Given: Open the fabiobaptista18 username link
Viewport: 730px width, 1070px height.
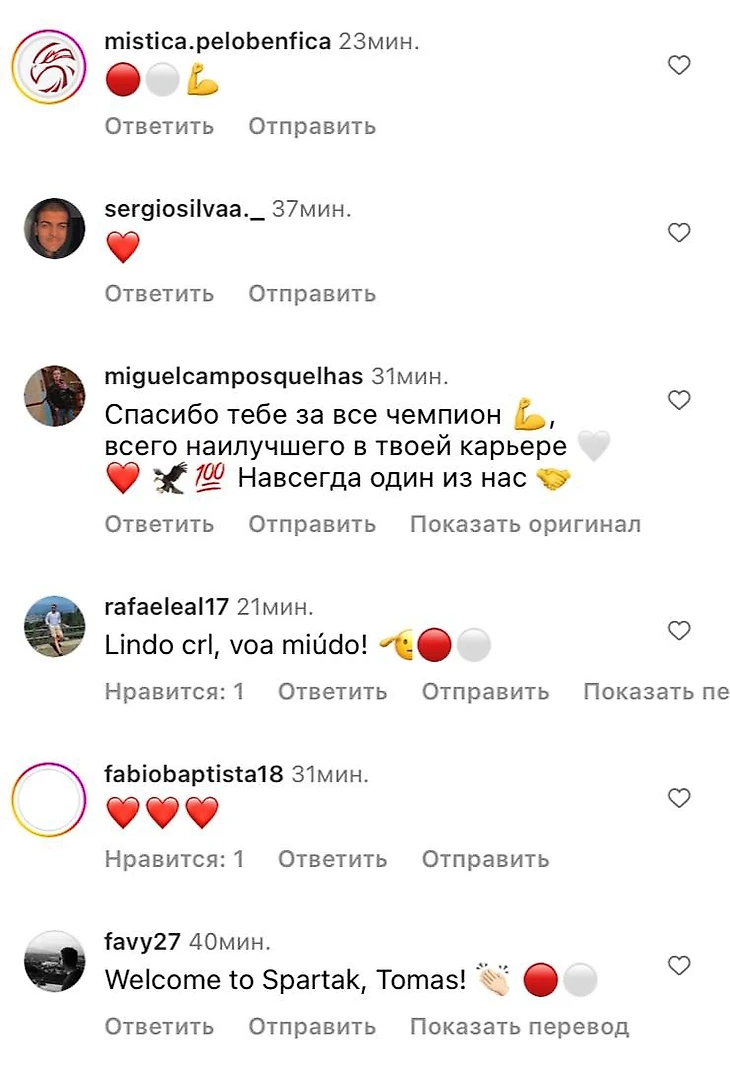Looking at the screenshot, I should tap(194, 774).
